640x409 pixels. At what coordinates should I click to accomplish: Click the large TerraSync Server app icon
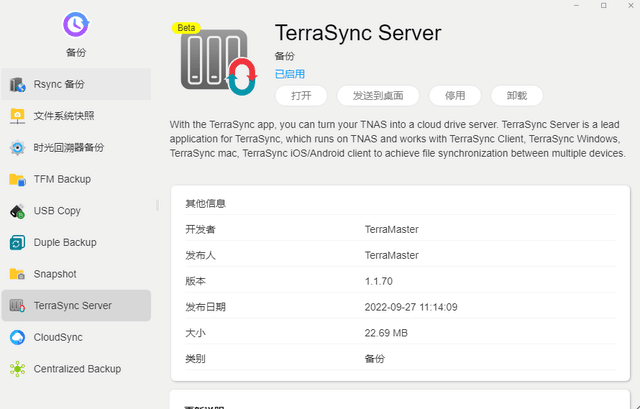pyautogui.click(x=218, y=61)
